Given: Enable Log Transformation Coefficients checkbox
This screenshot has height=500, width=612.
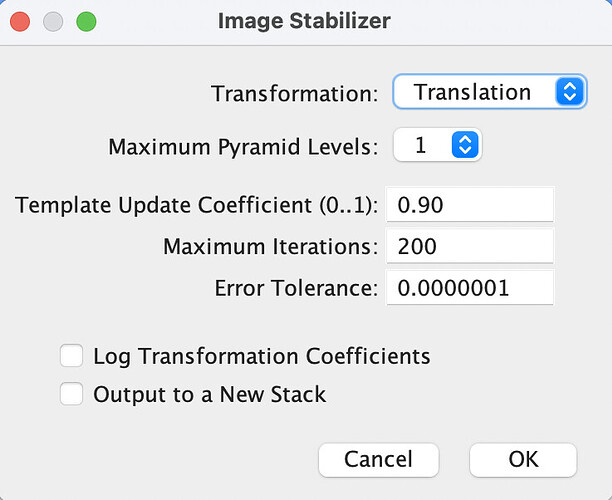Looking at the screenshot, I should (x=71, y=356).
